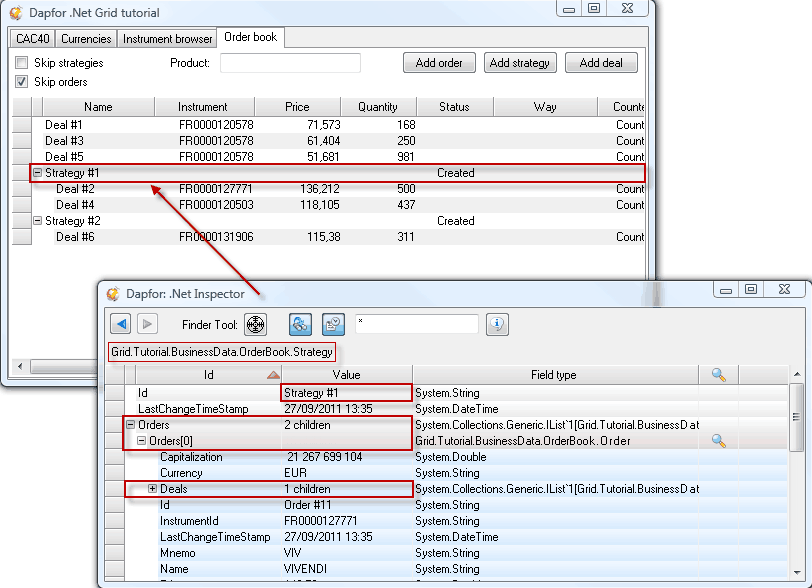Image resolution: width=812 pixels, height=588 pixels.
Task: Click sort arrow on Id column header
Action: coord(273,375)
